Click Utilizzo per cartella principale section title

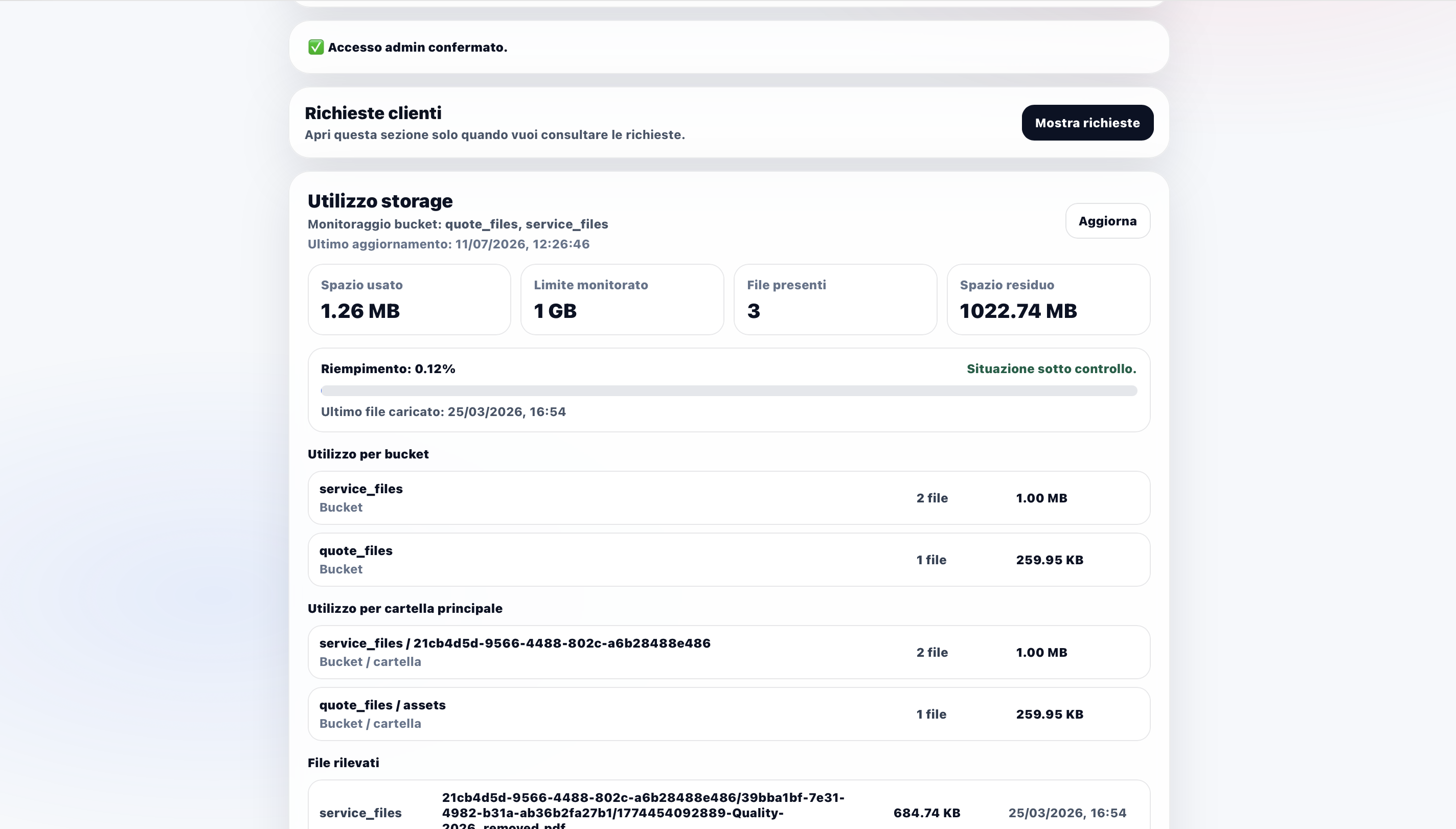tap(405, 609)
